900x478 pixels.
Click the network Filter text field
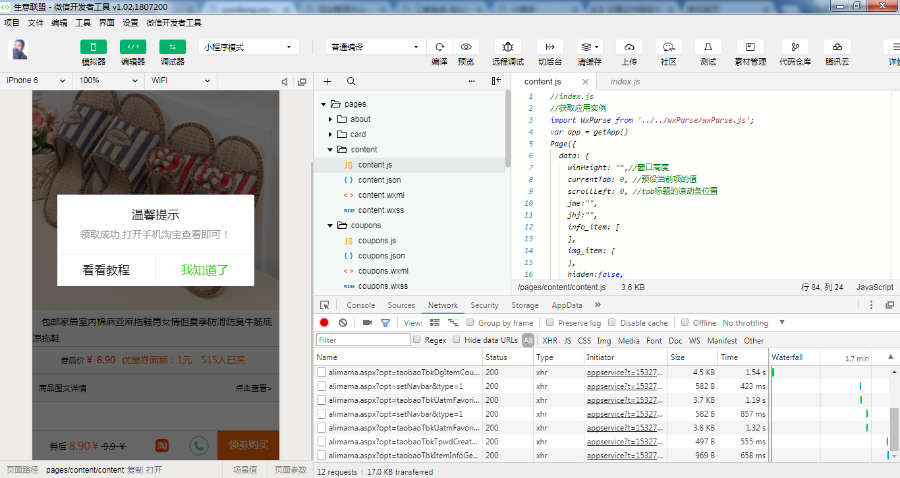(x=363, y=340)
